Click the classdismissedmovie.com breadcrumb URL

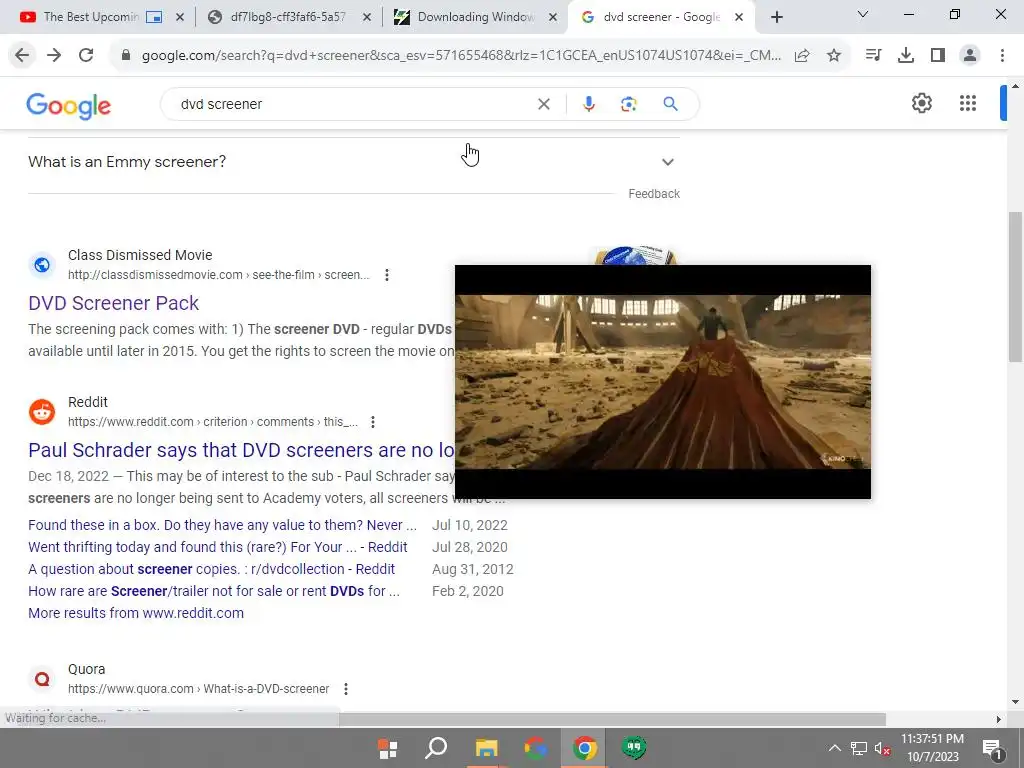(x=219, y=275)
